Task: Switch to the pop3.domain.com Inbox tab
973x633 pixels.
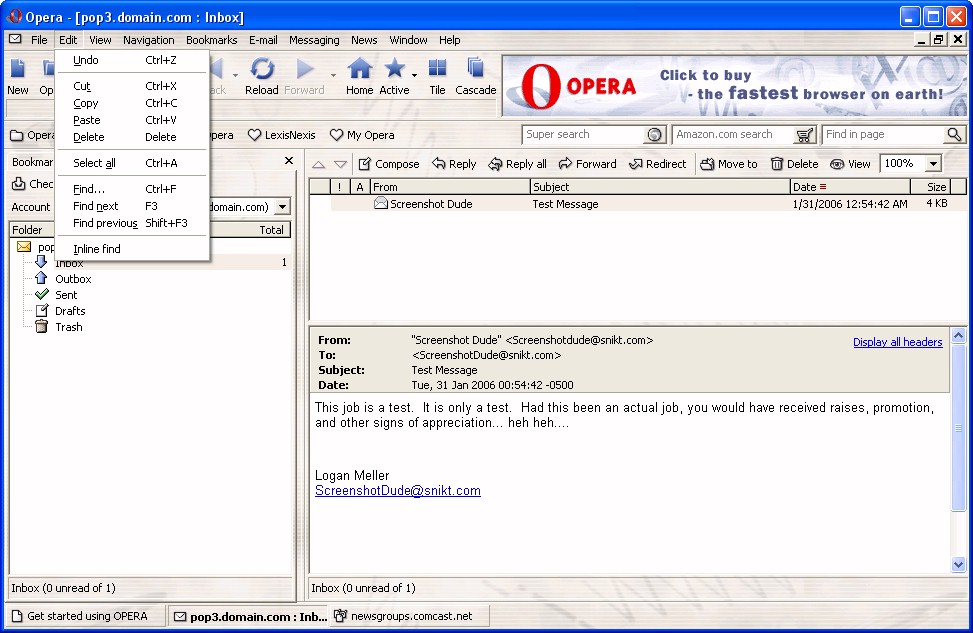Action: [249, 616]
